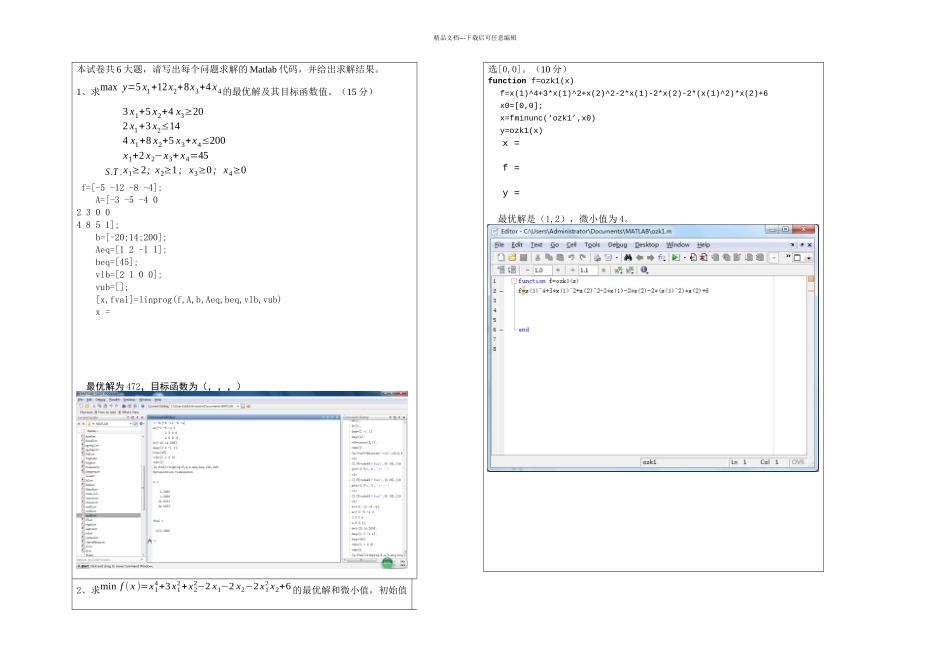Screen dimensions: 950x672
Task: Open the Run button dropdown arrow
Action: click(683, 257)
